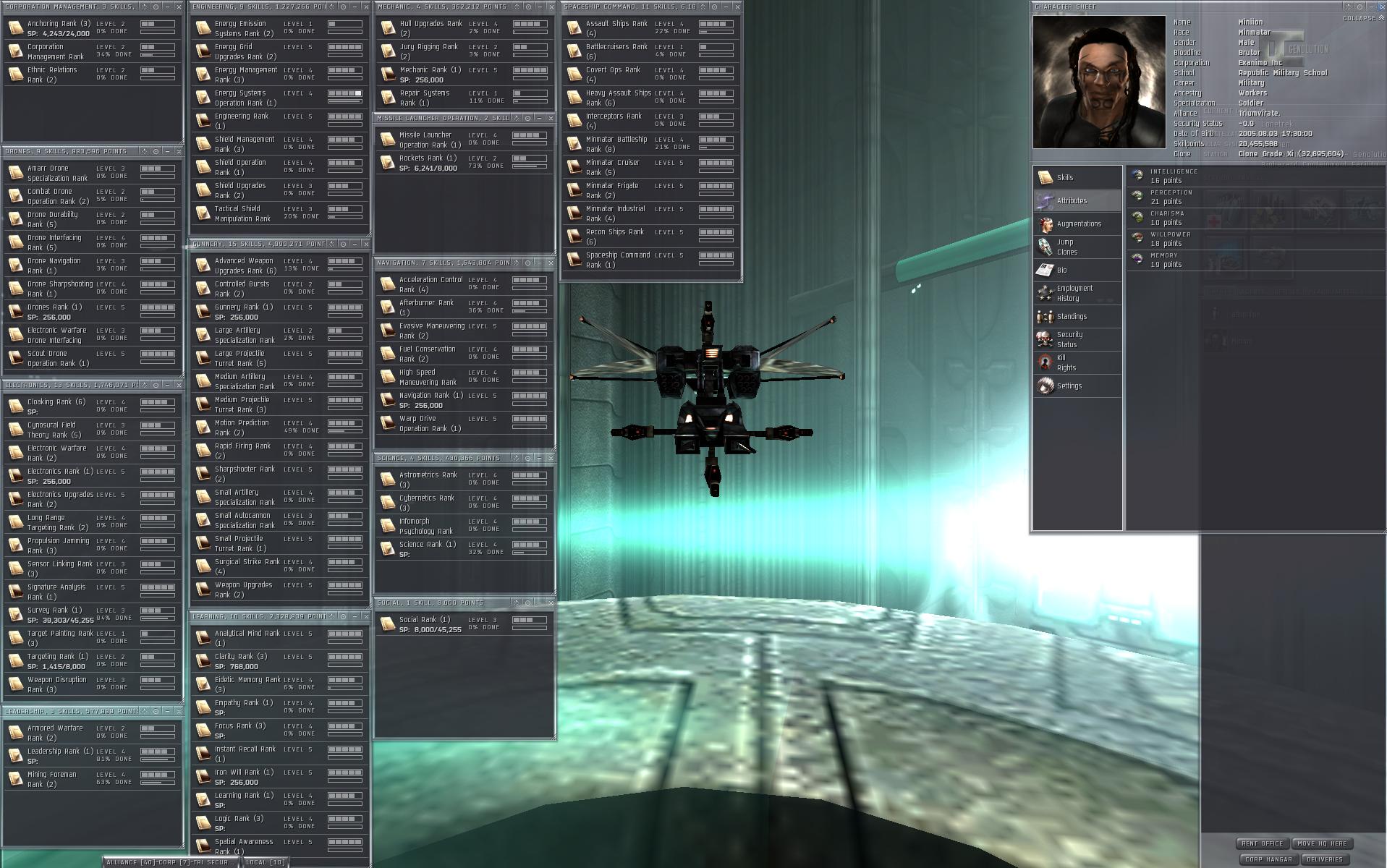Image resolution: width=1387 pixels, height=868 pixels.
Task: Click the Perception attribute icon
Action: 1138,197
